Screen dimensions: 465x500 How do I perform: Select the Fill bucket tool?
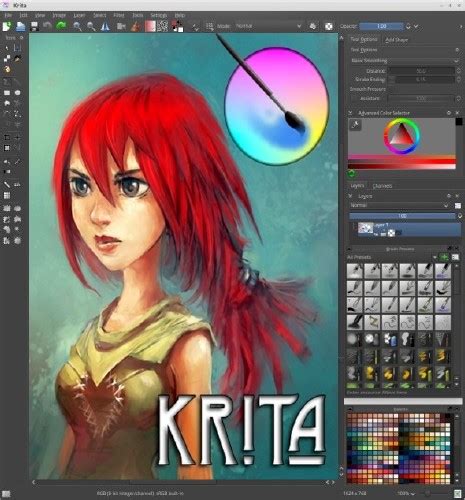click(7, 162)
